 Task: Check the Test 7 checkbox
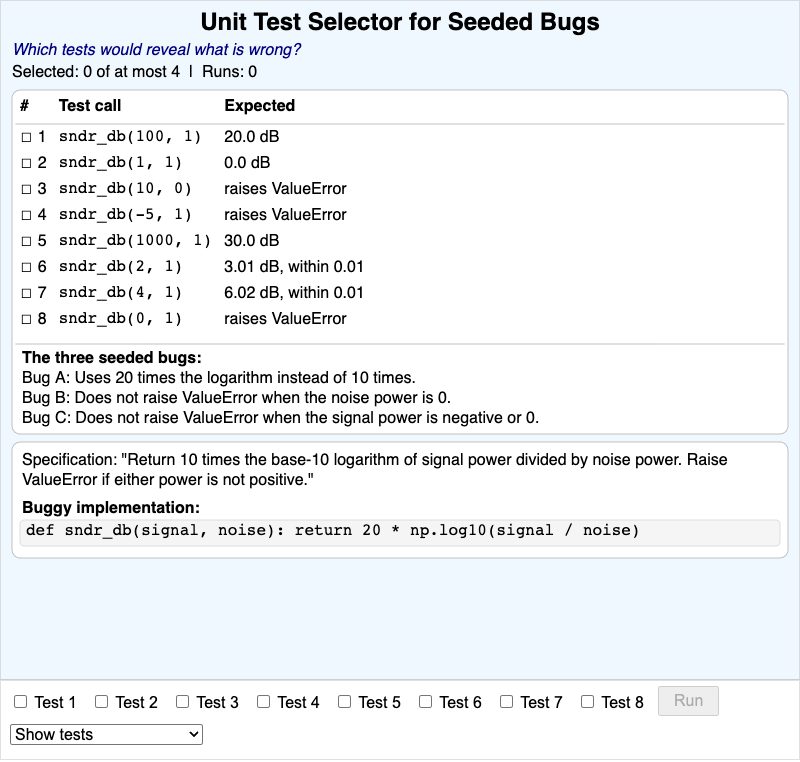pyautogui.click(x=506, y=701)
